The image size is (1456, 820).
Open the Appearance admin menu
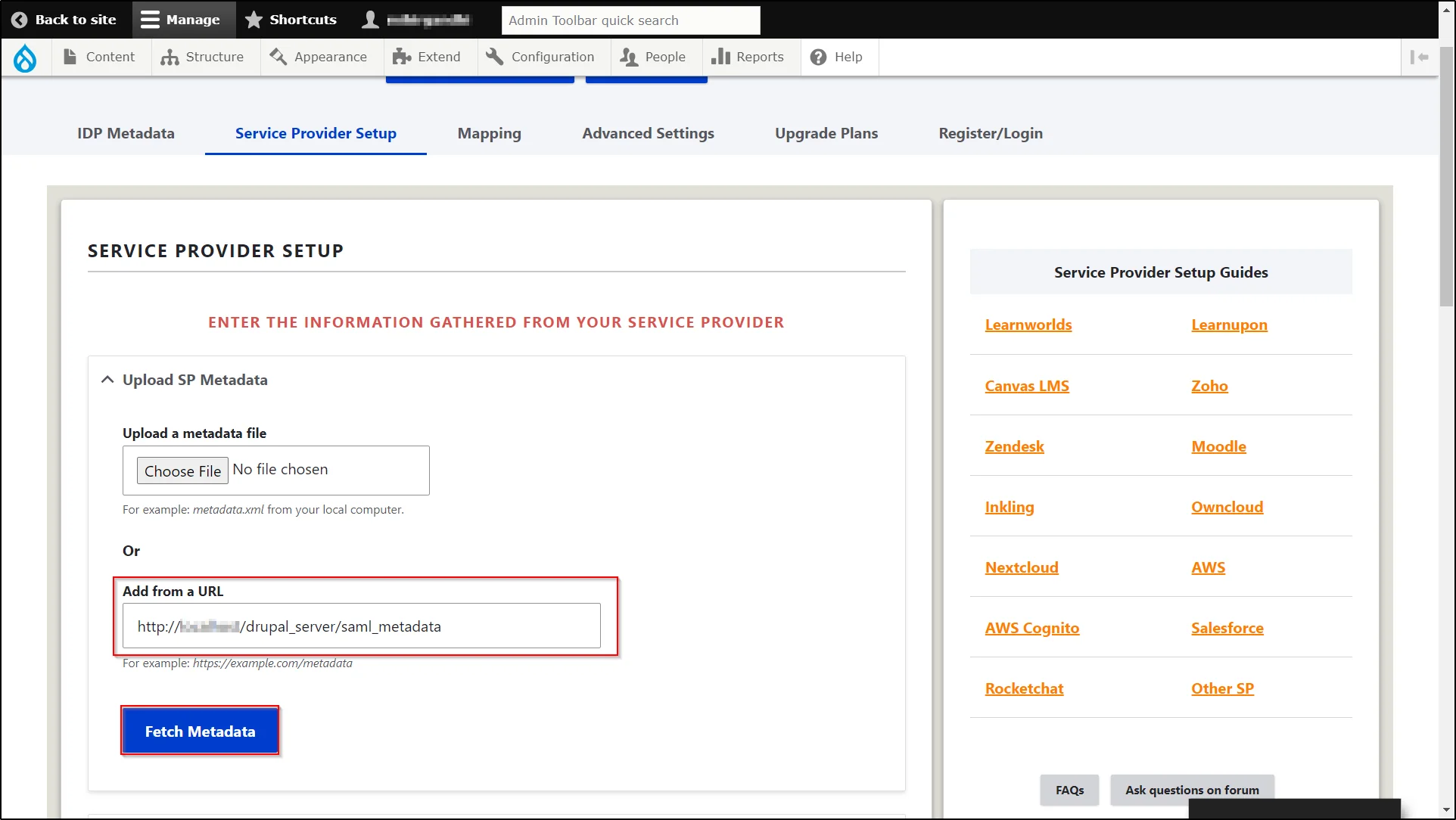click(x=319, y=57)
